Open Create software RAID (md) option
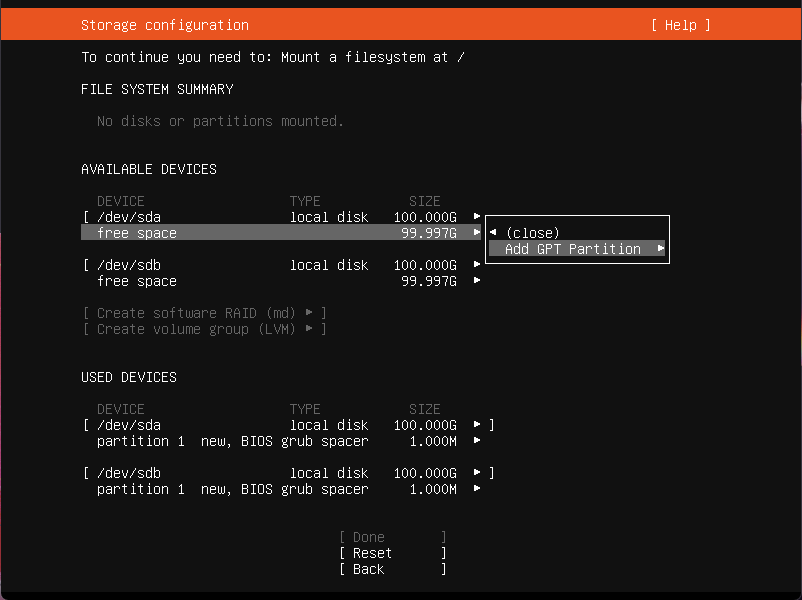Screen dimensions: 802x600 pos(204,313)
